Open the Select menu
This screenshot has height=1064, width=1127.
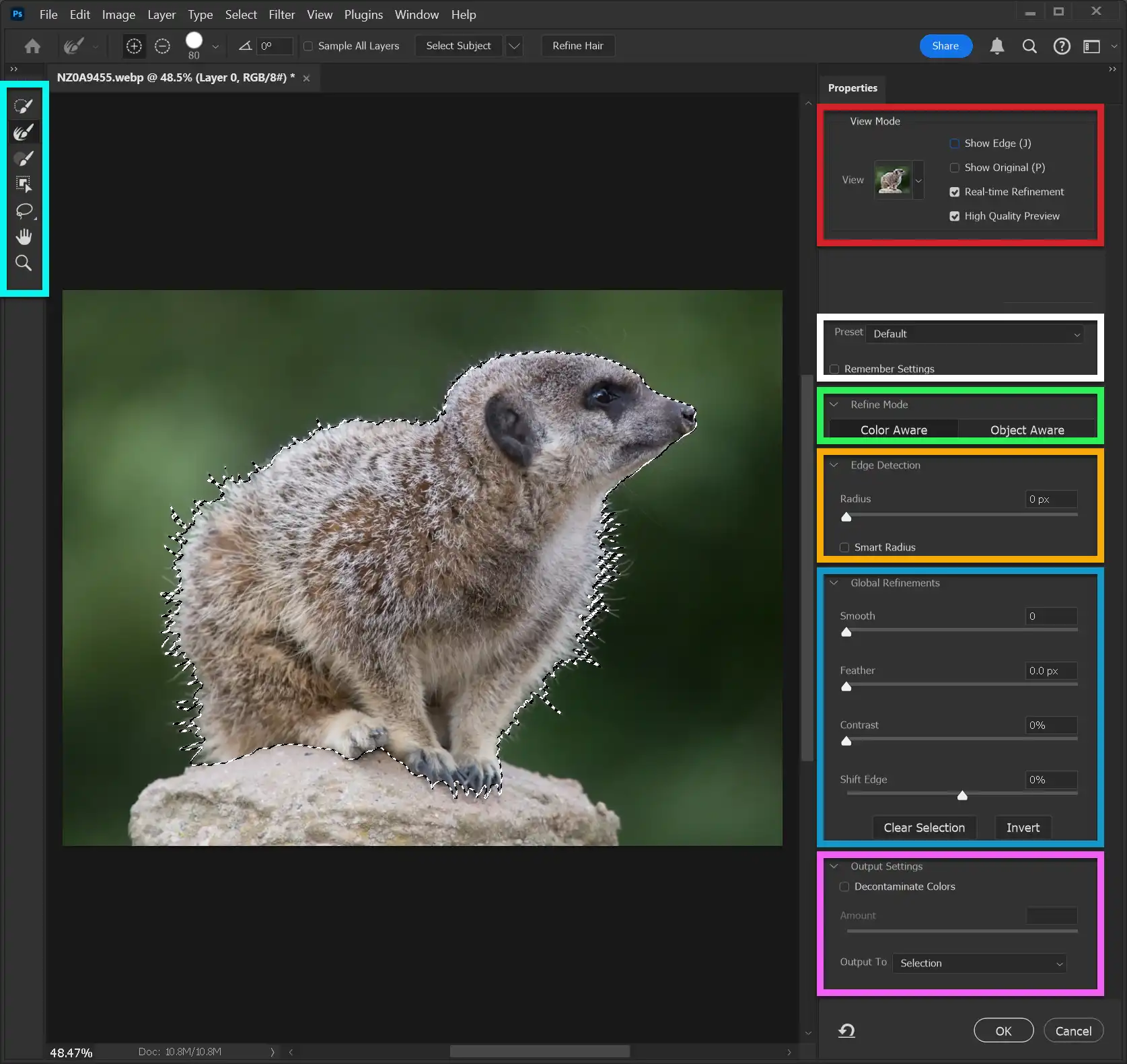[240, 14]
